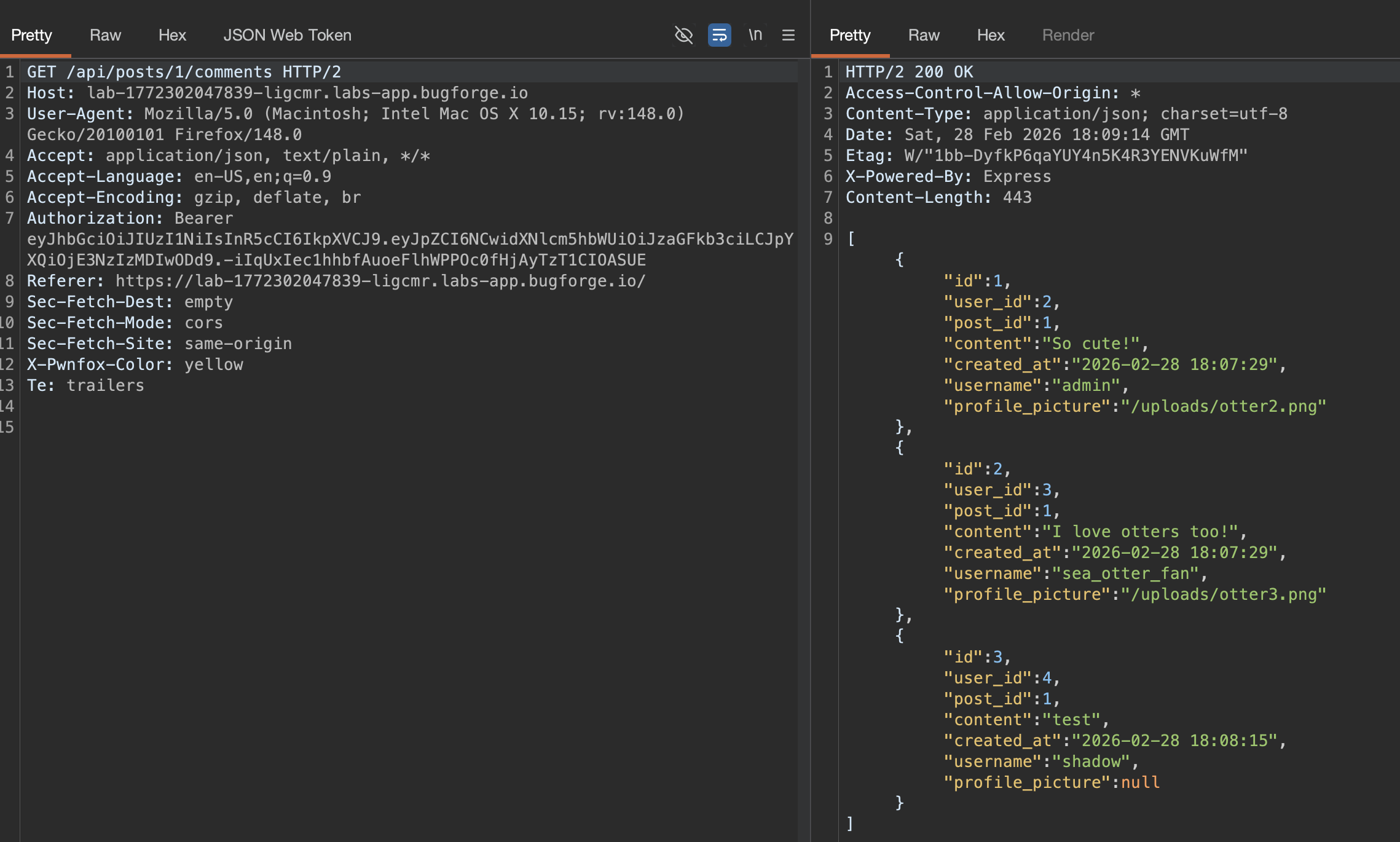Open the response Render tab
The width and height of the screenshot is (1400, 842).
pyautogui.click(x=1068, y=35)
